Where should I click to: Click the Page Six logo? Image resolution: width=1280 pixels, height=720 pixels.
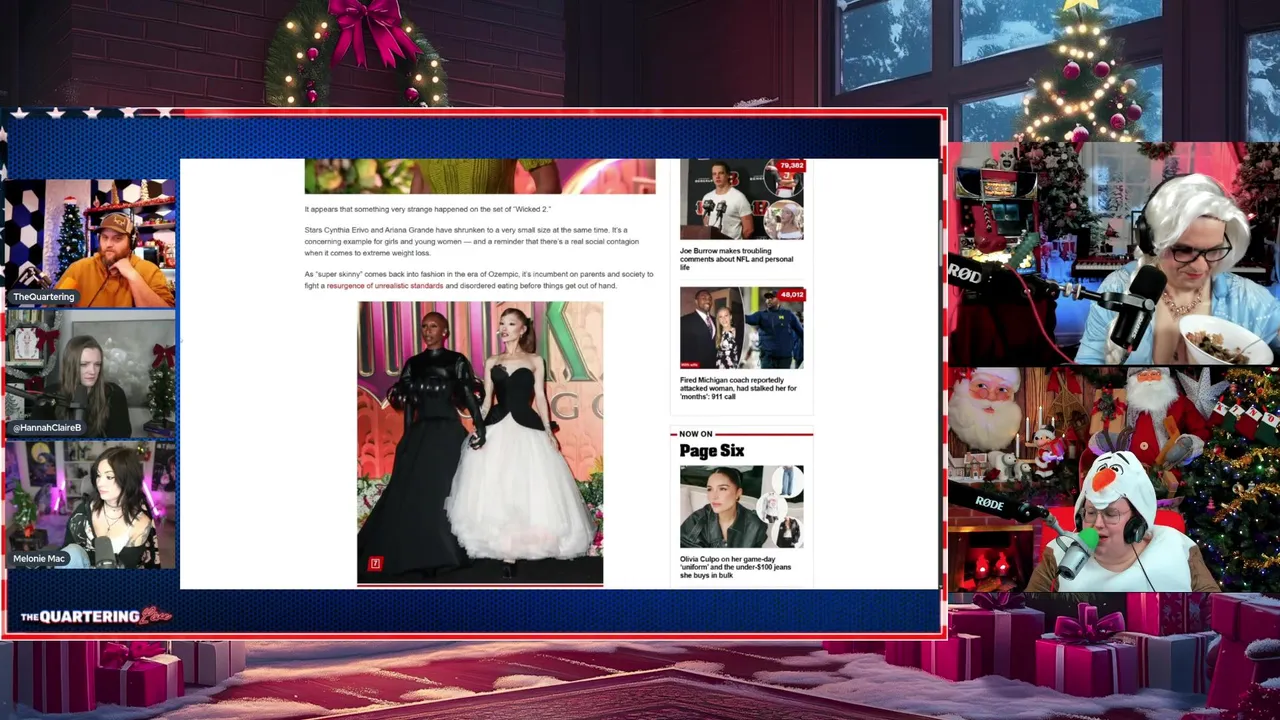coord(712,451)
